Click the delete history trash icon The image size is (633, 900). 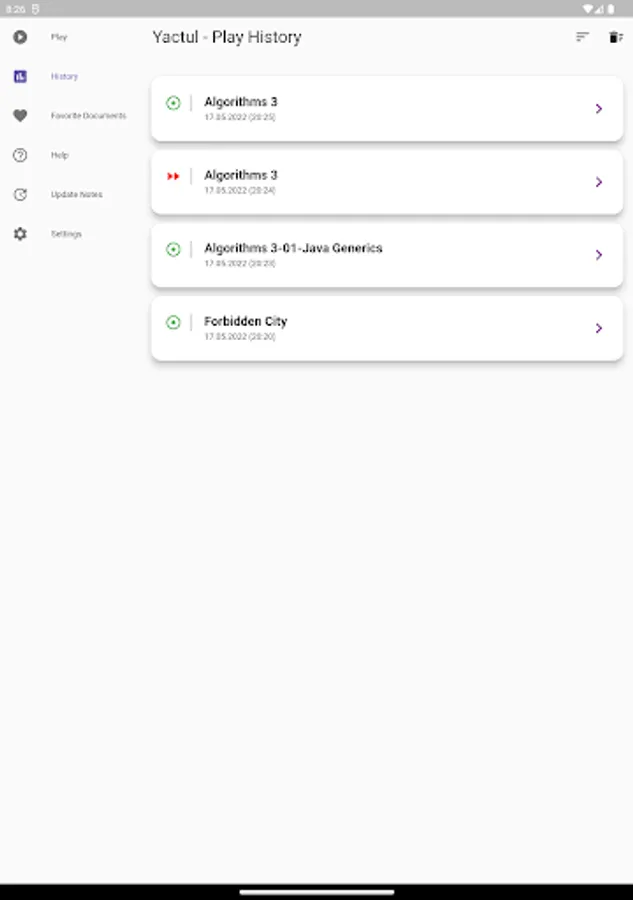[x=616, y=37]
